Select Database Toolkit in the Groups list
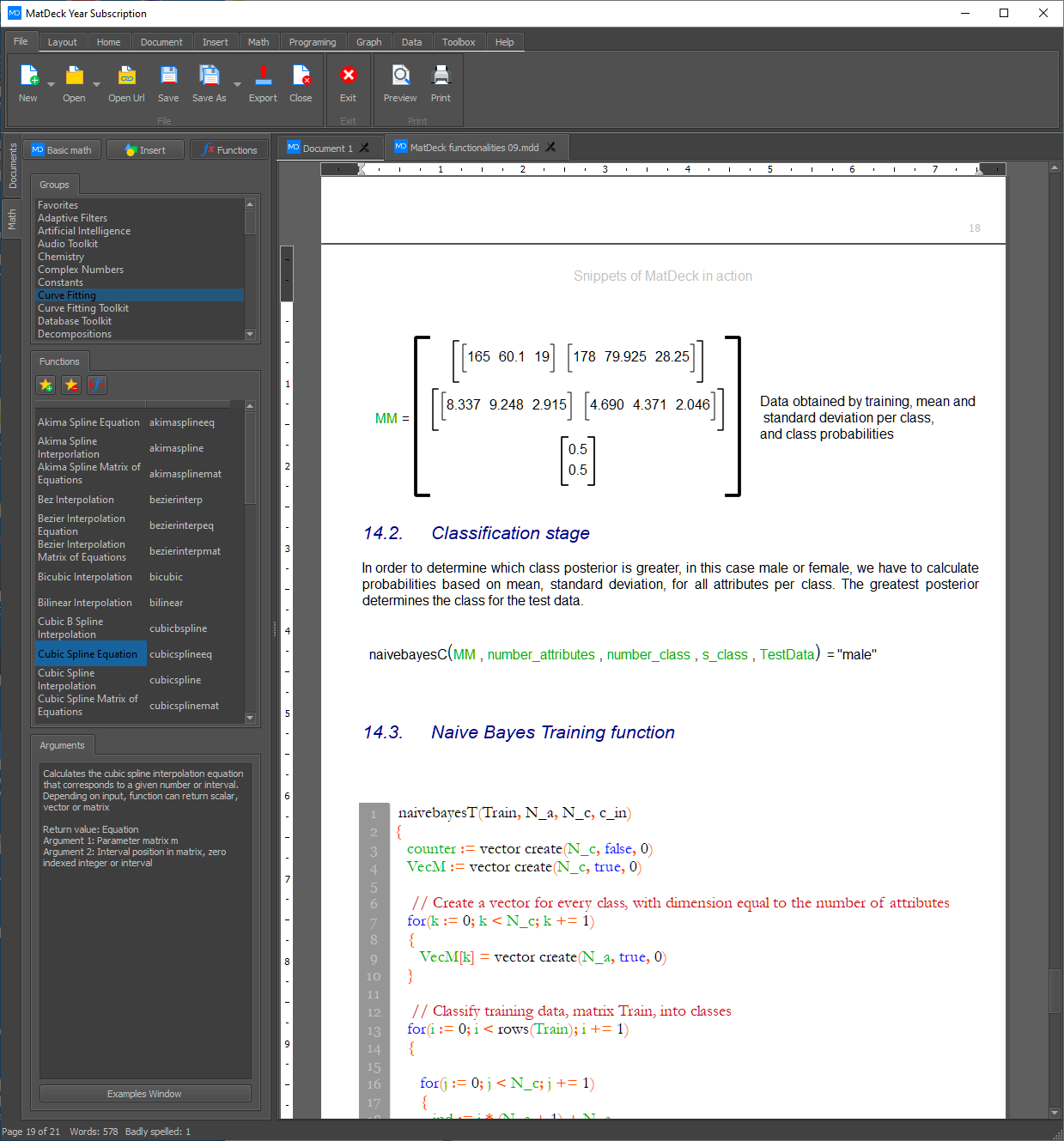 [x=75, y=321]
